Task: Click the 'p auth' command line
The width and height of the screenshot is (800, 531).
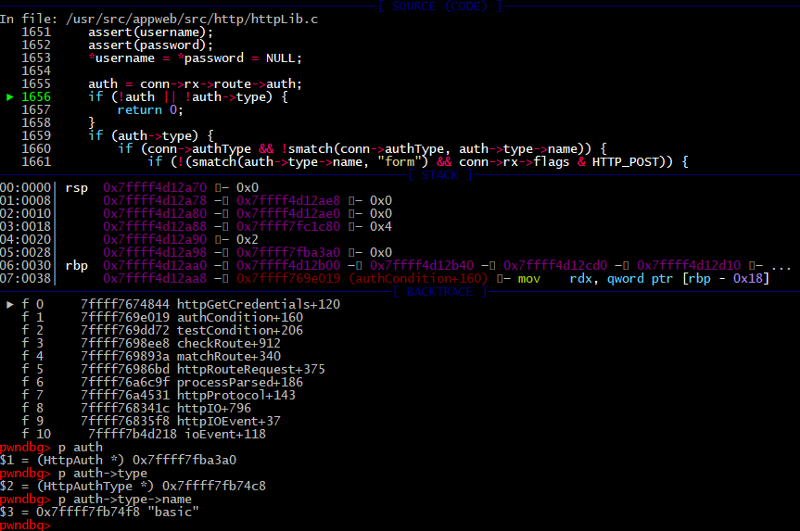Action: pyautogui.click(x=52, y=447)
